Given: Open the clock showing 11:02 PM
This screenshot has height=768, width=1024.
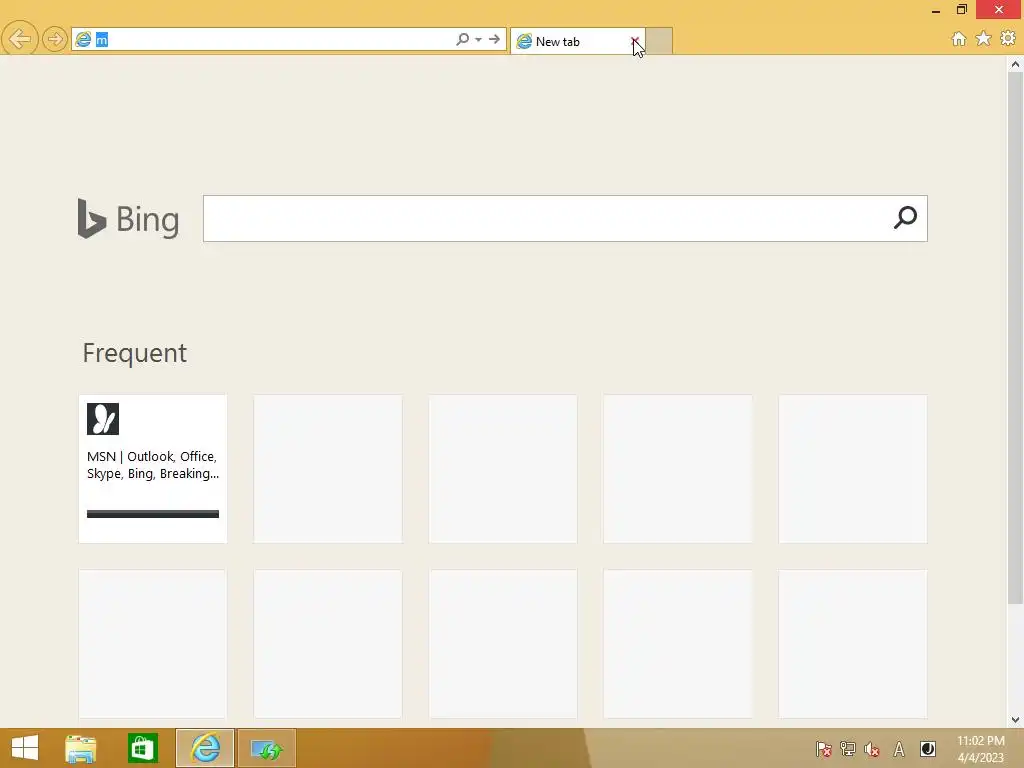Looking at the screenshot, I should point(980,749).
